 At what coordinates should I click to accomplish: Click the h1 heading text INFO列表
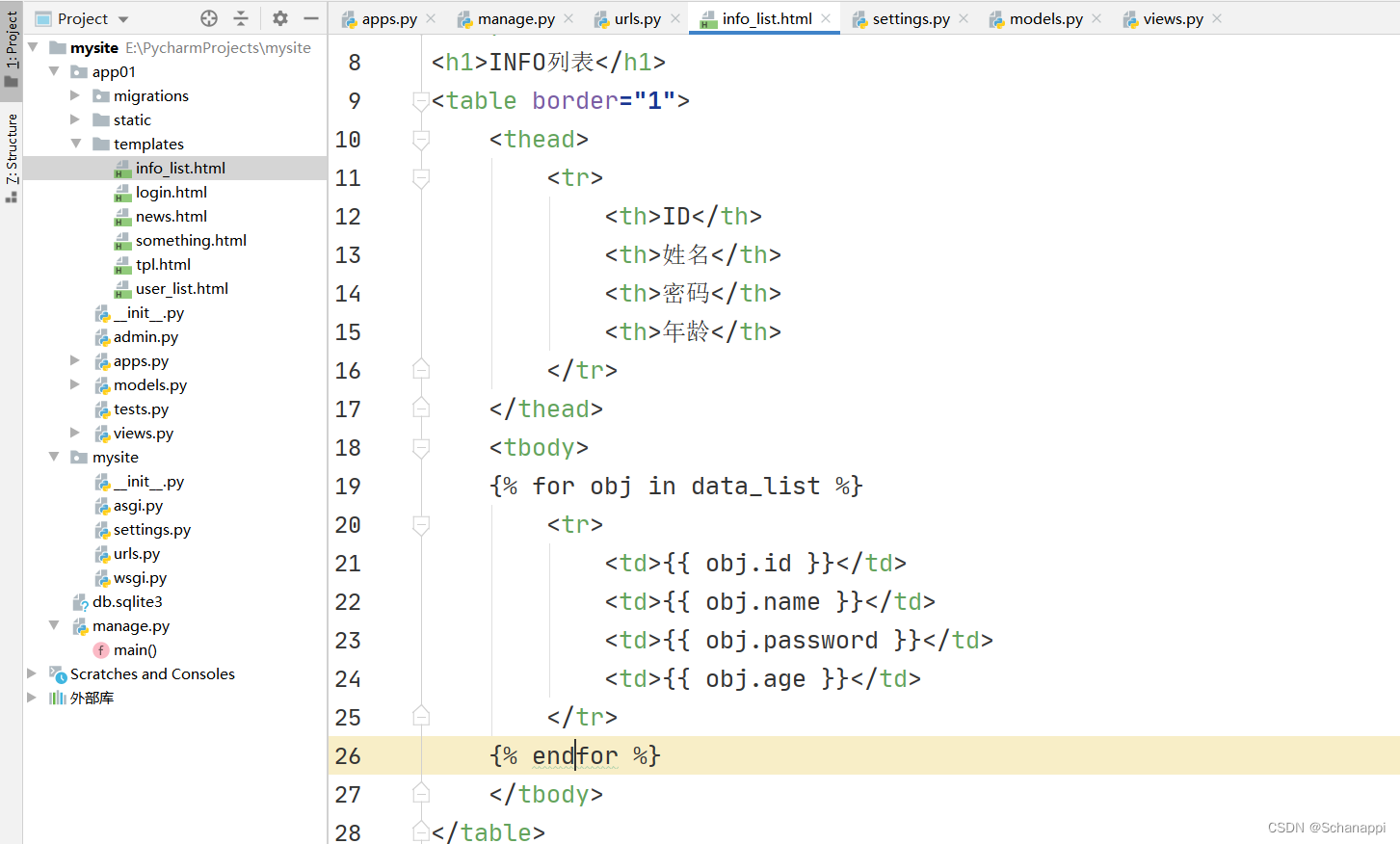(x=542, y=62)
